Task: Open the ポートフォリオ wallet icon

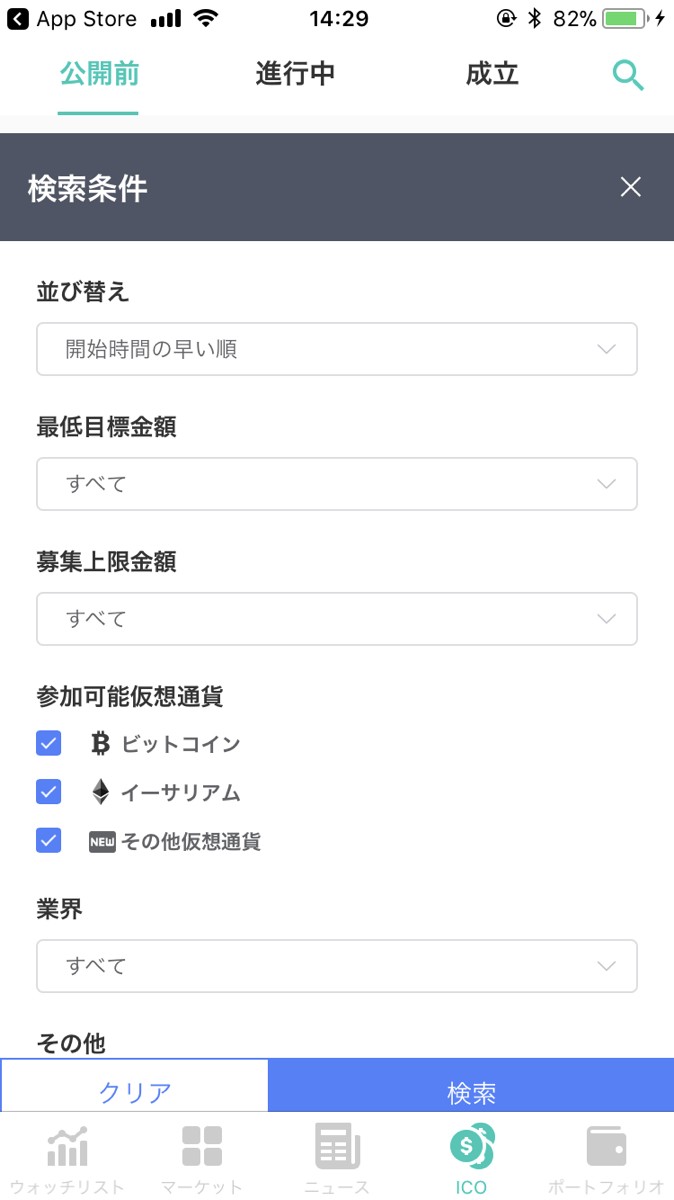Action: (606, 1147)
